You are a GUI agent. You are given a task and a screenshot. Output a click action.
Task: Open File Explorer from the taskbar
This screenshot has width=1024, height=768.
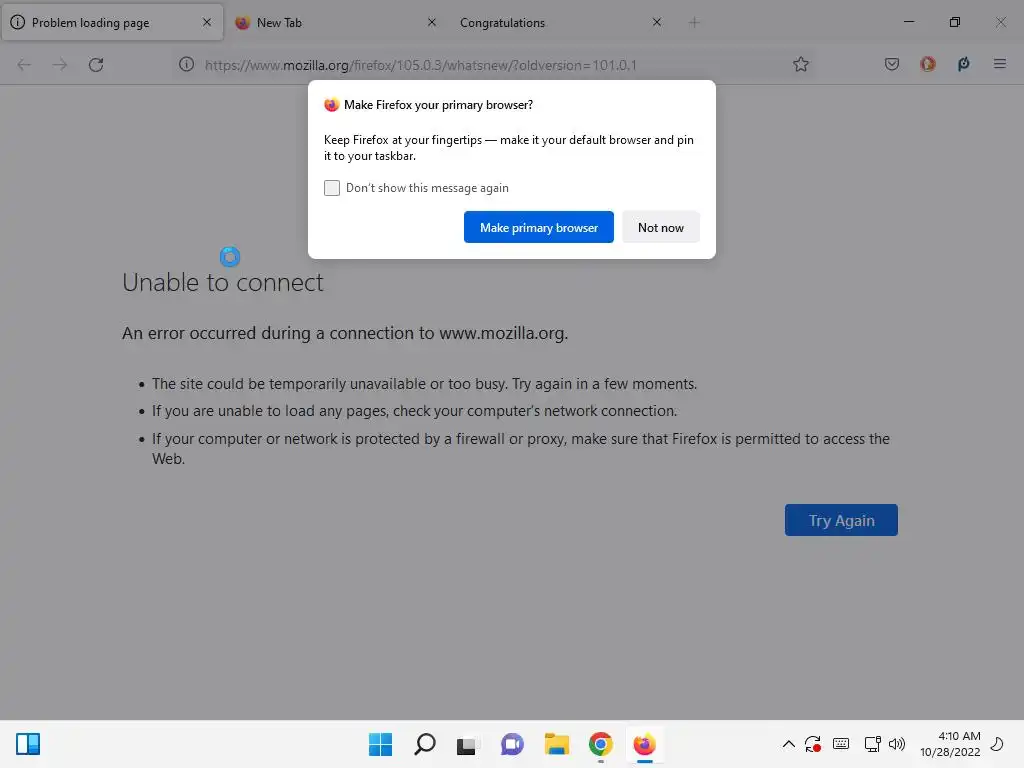pyautogui.click(x=556, y=744)
